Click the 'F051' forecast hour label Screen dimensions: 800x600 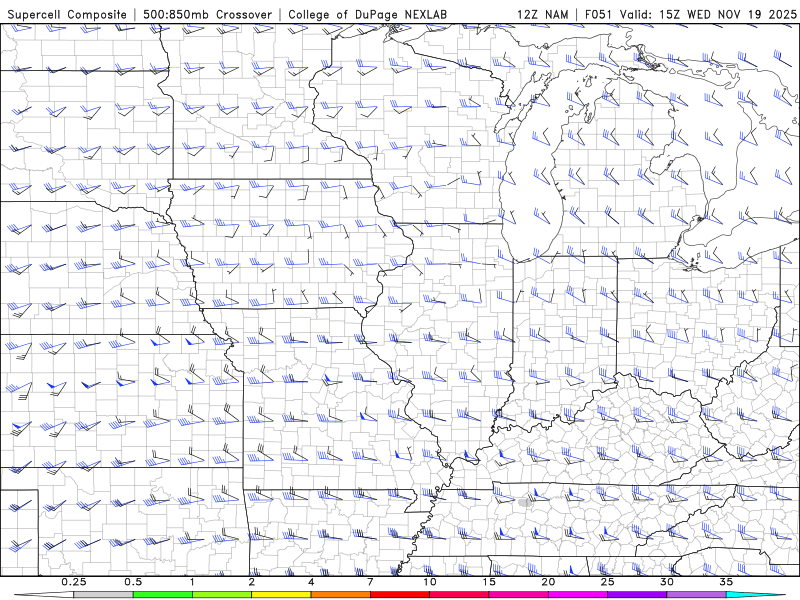click(599, 14)
